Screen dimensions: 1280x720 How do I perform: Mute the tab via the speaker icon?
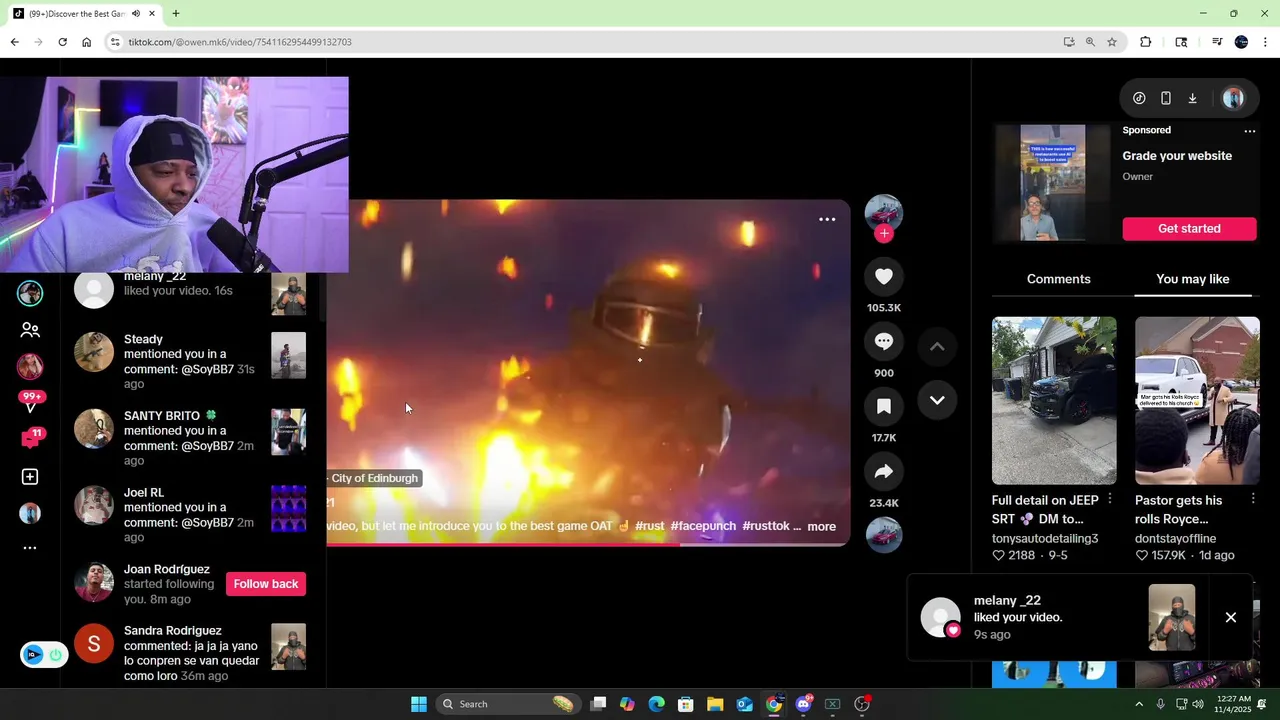[x=136, y=14]
